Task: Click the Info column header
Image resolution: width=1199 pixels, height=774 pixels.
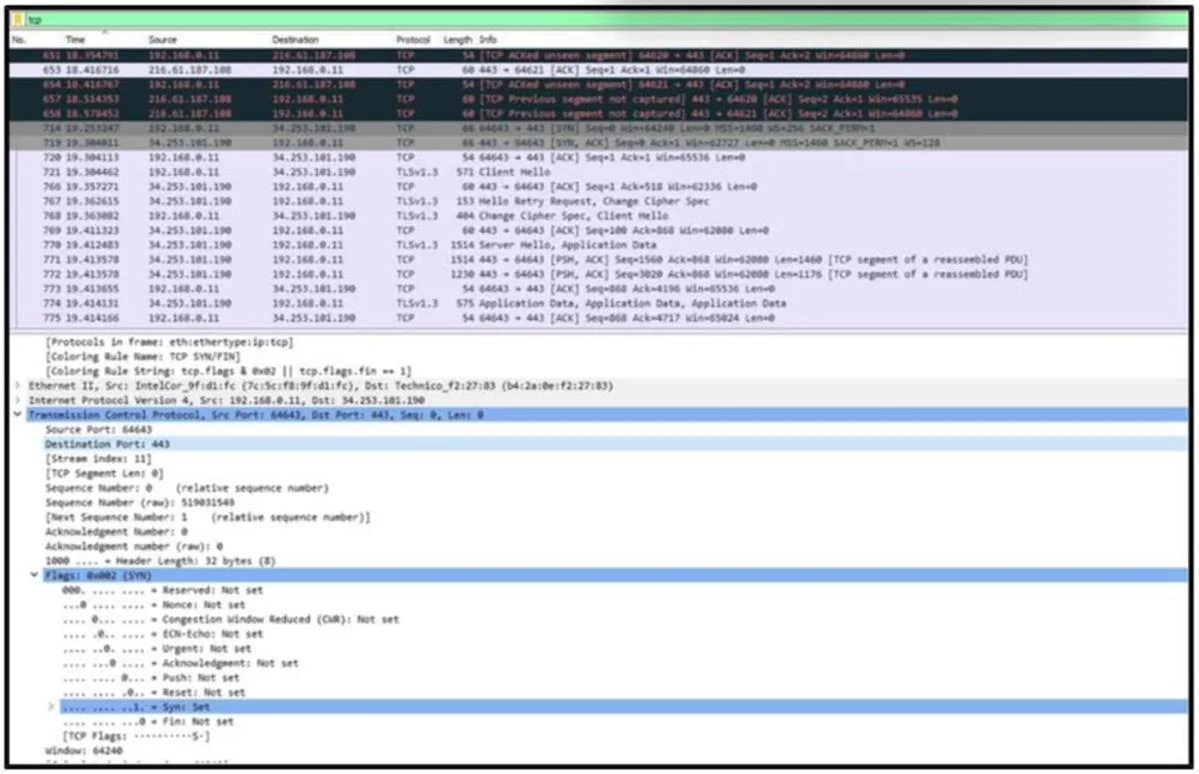Action: [488, 40]
